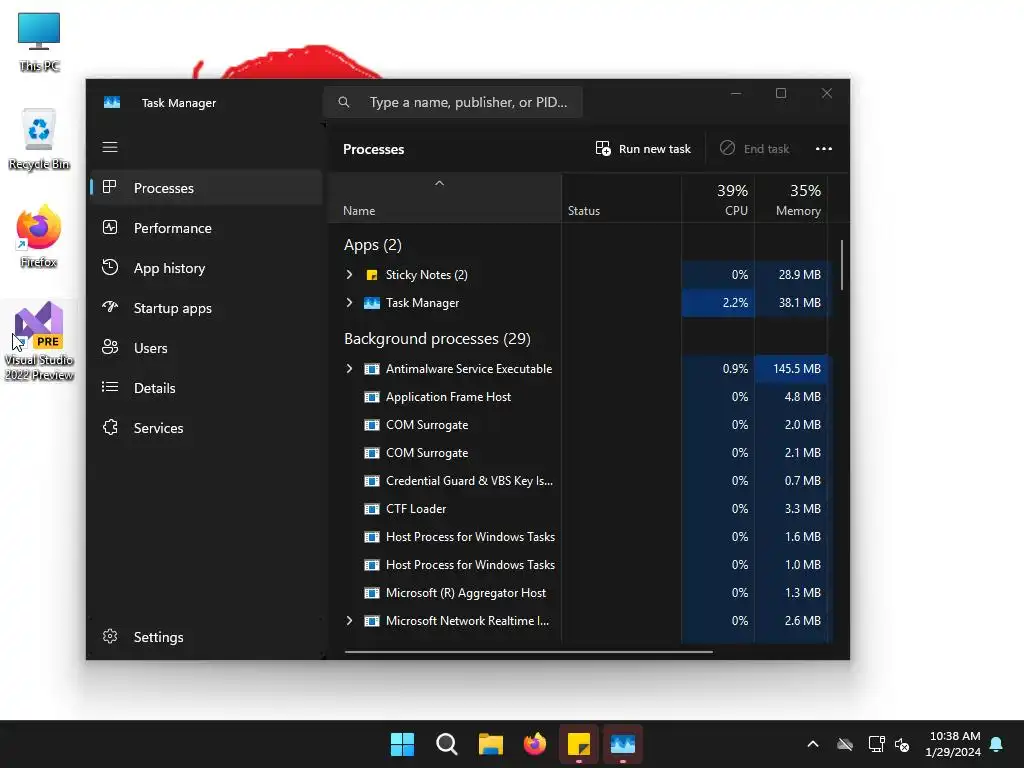
Task: Click the CTF Loader process icon
Action: click(x=372, y=509)
